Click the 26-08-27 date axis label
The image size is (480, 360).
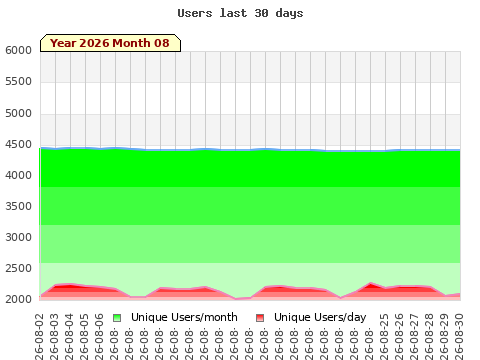pyautogui.click(x=414, y=337)
